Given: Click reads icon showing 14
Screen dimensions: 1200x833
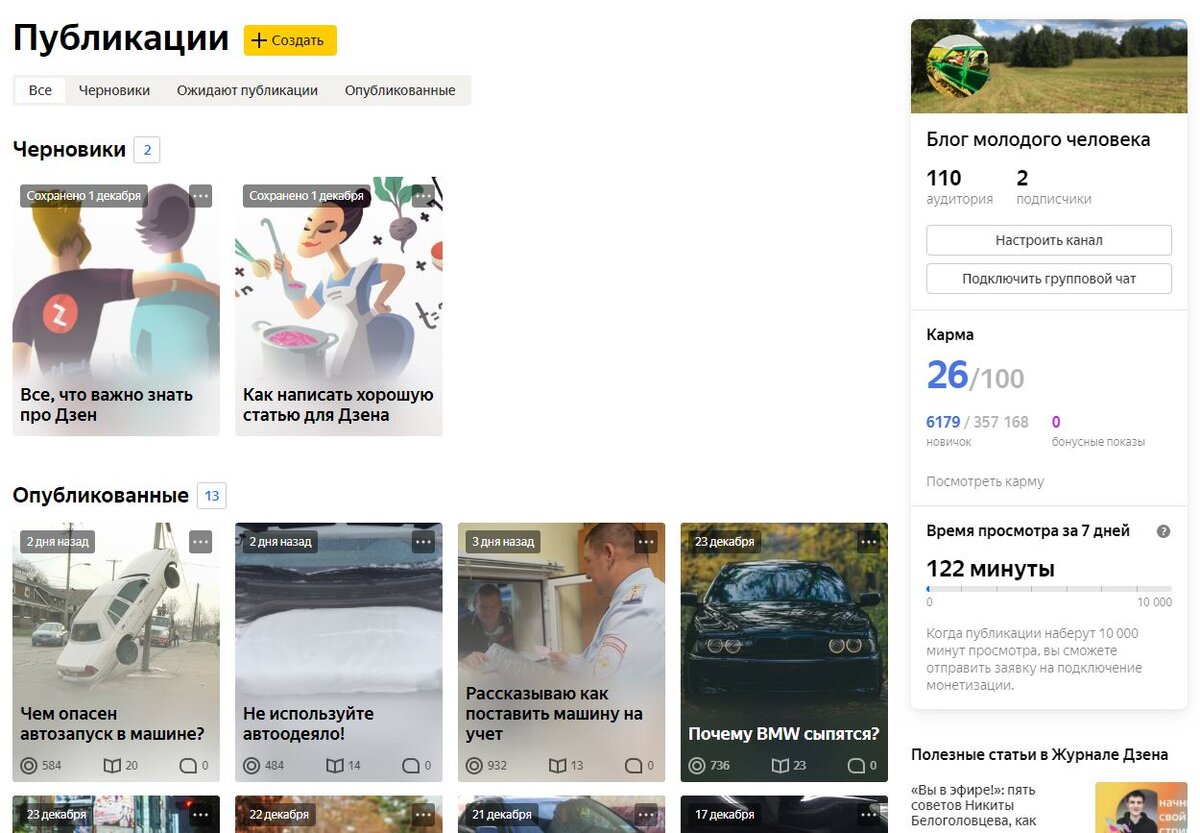Looking at the screenshot, I should tap(335, 766).
